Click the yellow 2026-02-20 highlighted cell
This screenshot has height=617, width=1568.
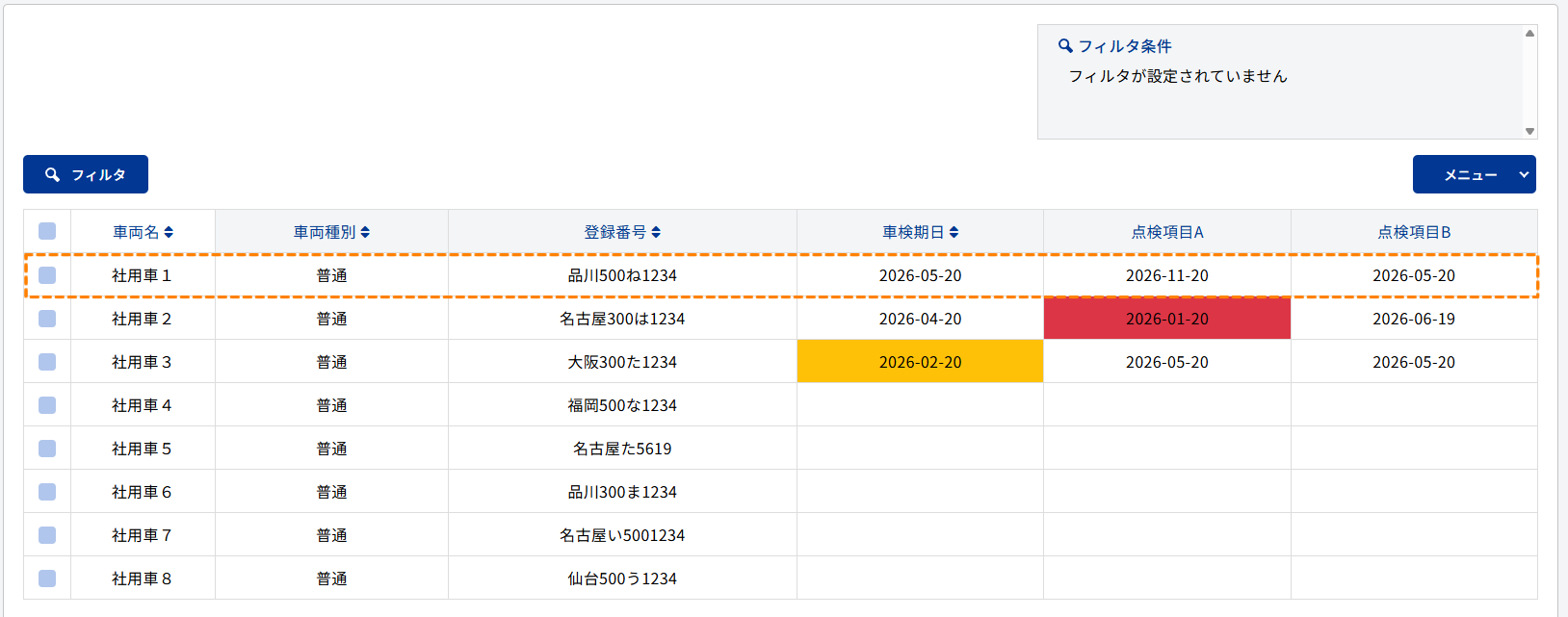click(920, 362)
